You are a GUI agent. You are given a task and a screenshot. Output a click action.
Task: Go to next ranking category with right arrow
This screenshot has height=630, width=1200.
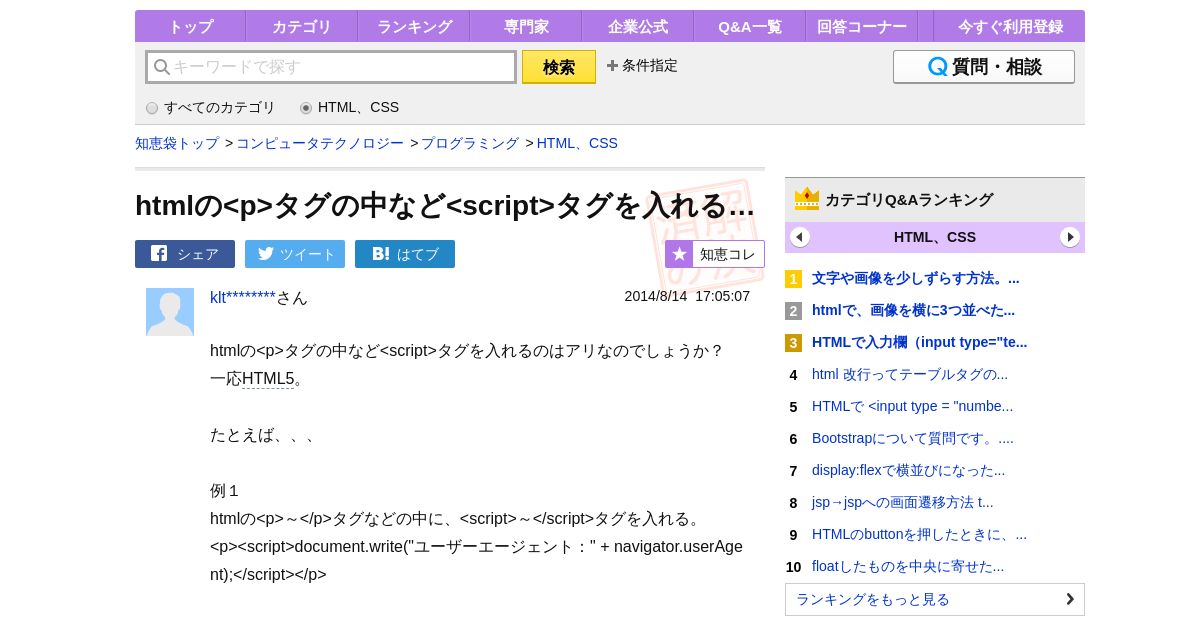[x=1070, y=237]
